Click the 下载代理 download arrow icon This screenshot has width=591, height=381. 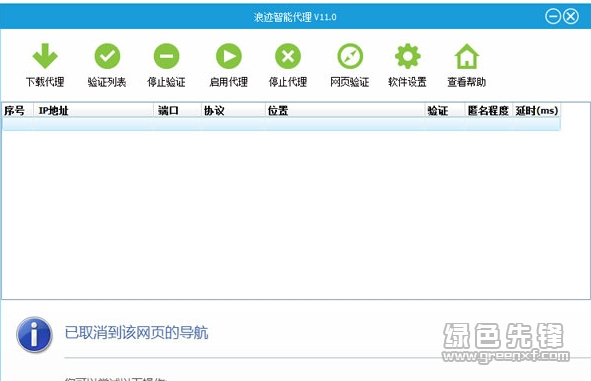45,56
